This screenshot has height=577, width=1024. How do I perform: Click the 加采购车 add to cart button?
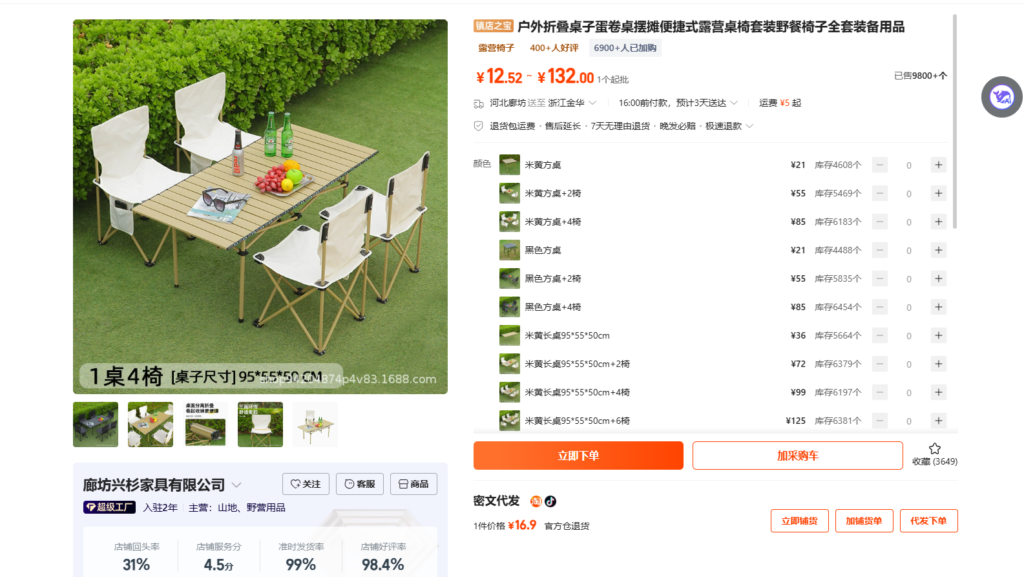pos(797,456)
